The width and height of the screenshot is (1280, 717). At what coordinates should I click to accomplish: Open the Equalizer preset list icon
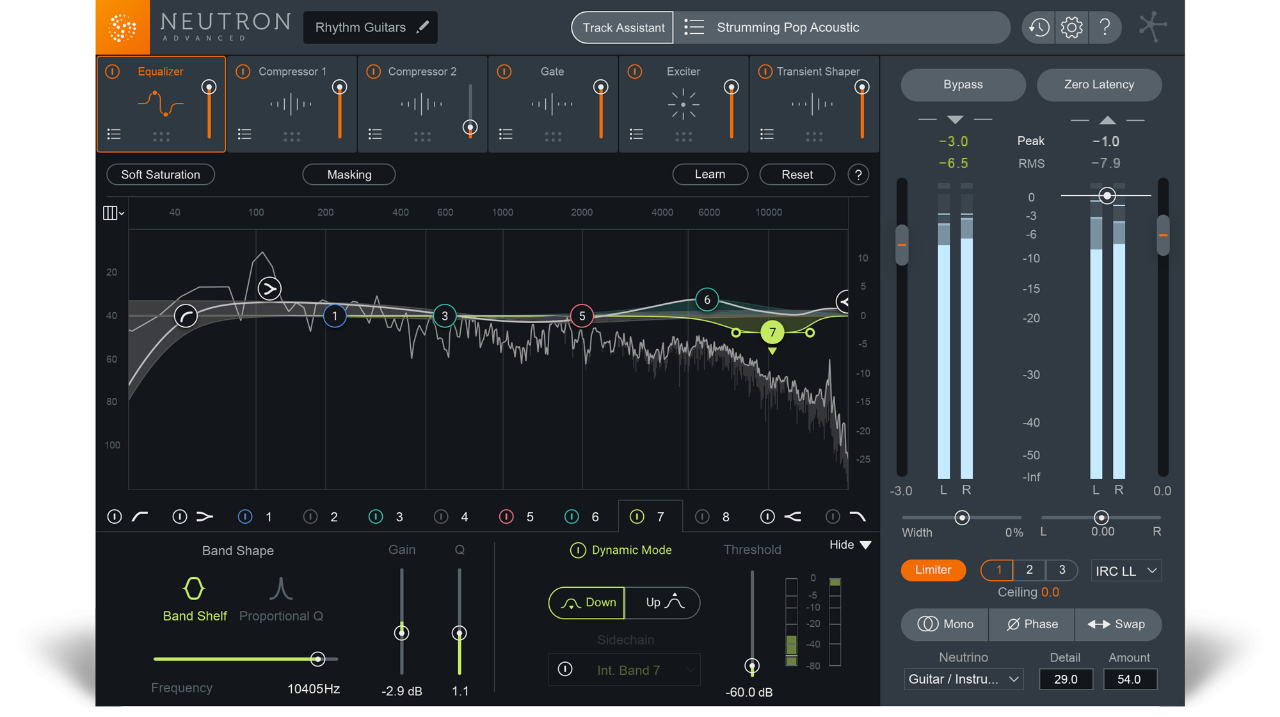tap(114, 133)
